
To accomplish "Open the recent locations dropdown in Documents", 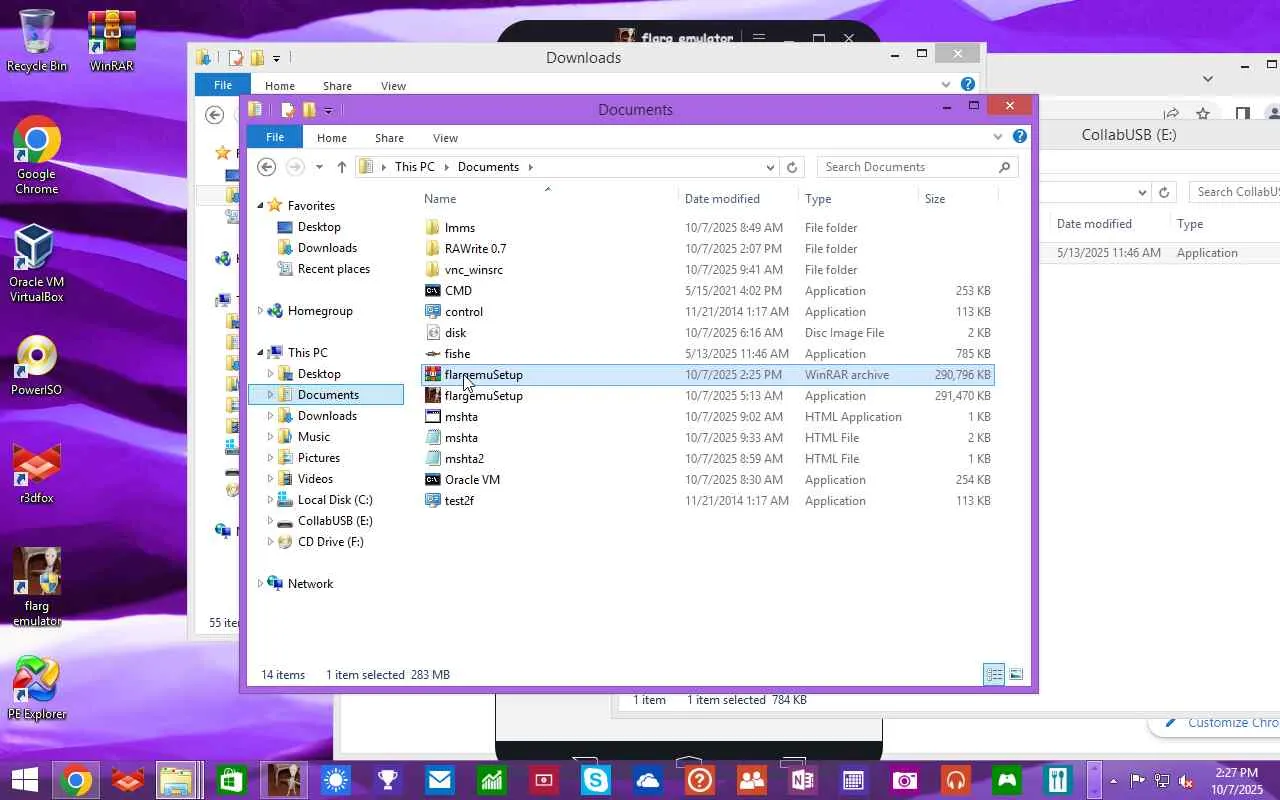I will tap(319, 167).
